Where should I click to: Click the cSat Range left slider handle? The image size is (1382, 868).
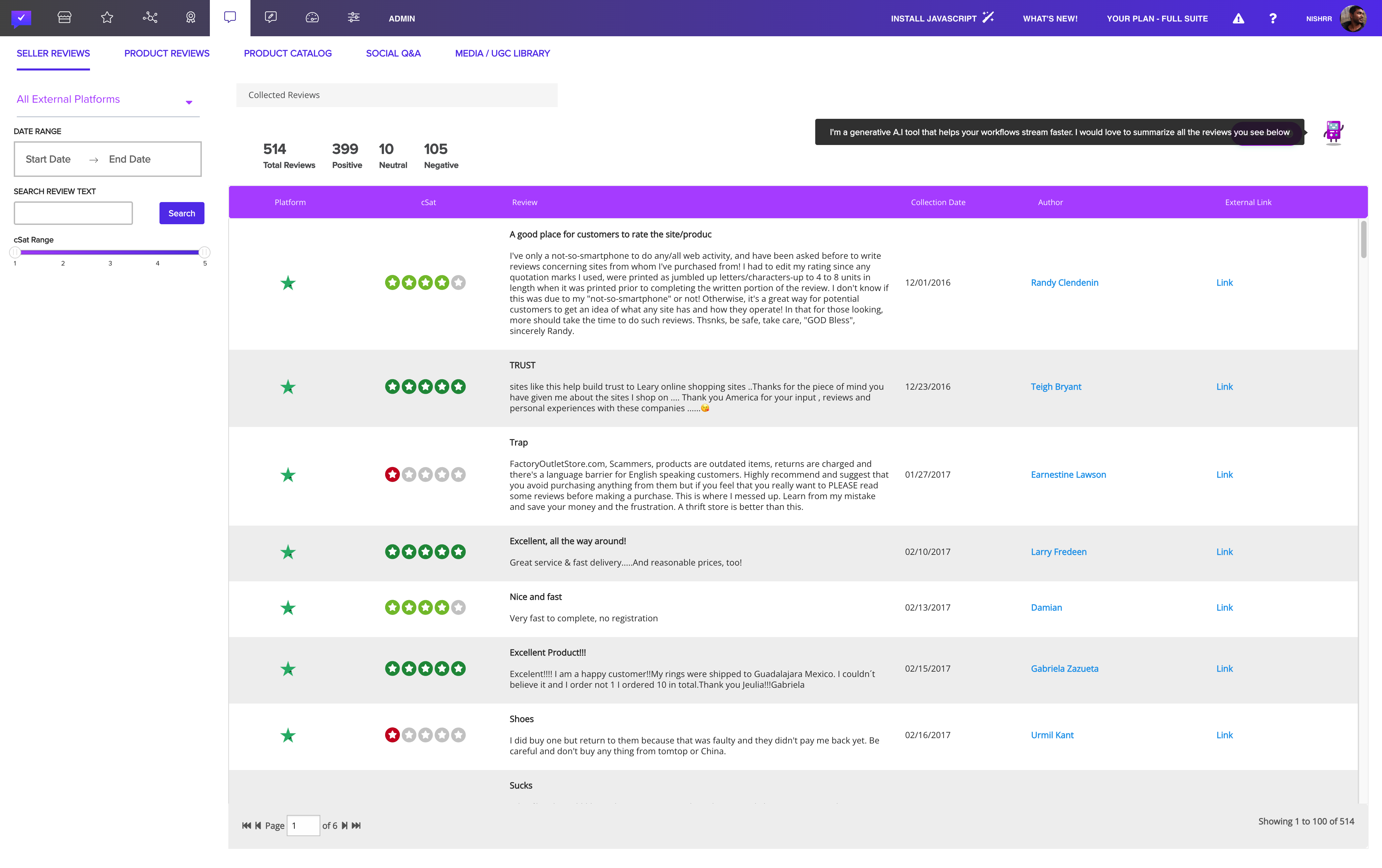click(x=15, y=252)
